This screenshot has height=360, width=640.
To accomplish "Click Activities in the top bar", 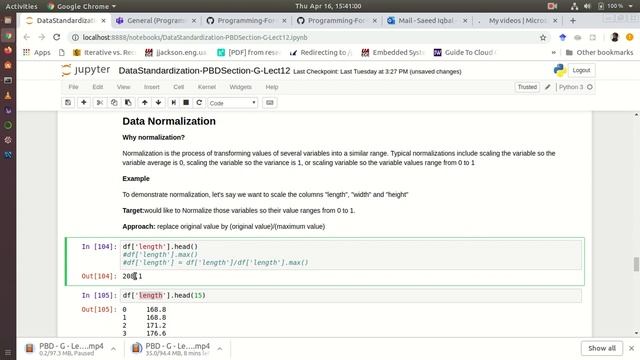I will click(21, 6).
